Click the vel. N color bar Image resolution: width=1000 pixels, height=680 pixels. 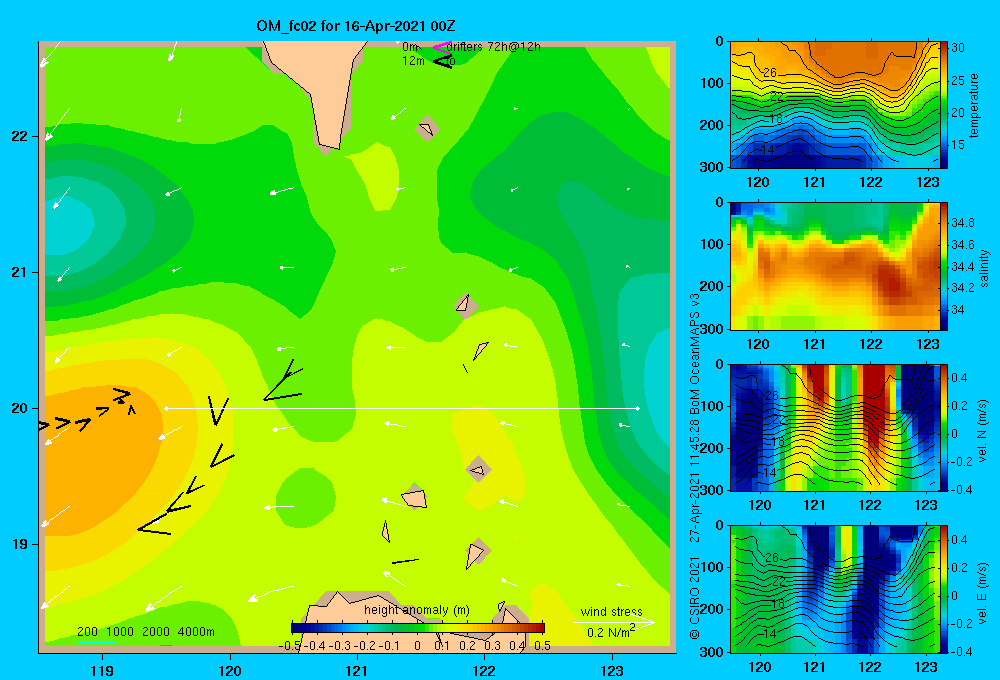click(x=944, y=427)
